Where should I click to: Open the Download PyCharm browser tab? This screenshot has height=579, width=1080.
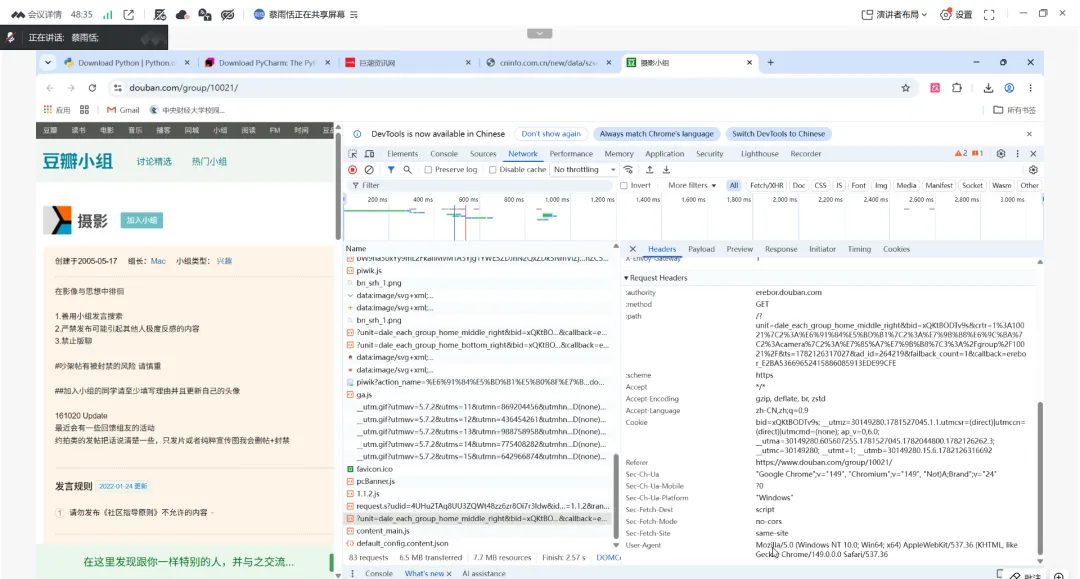266,63
